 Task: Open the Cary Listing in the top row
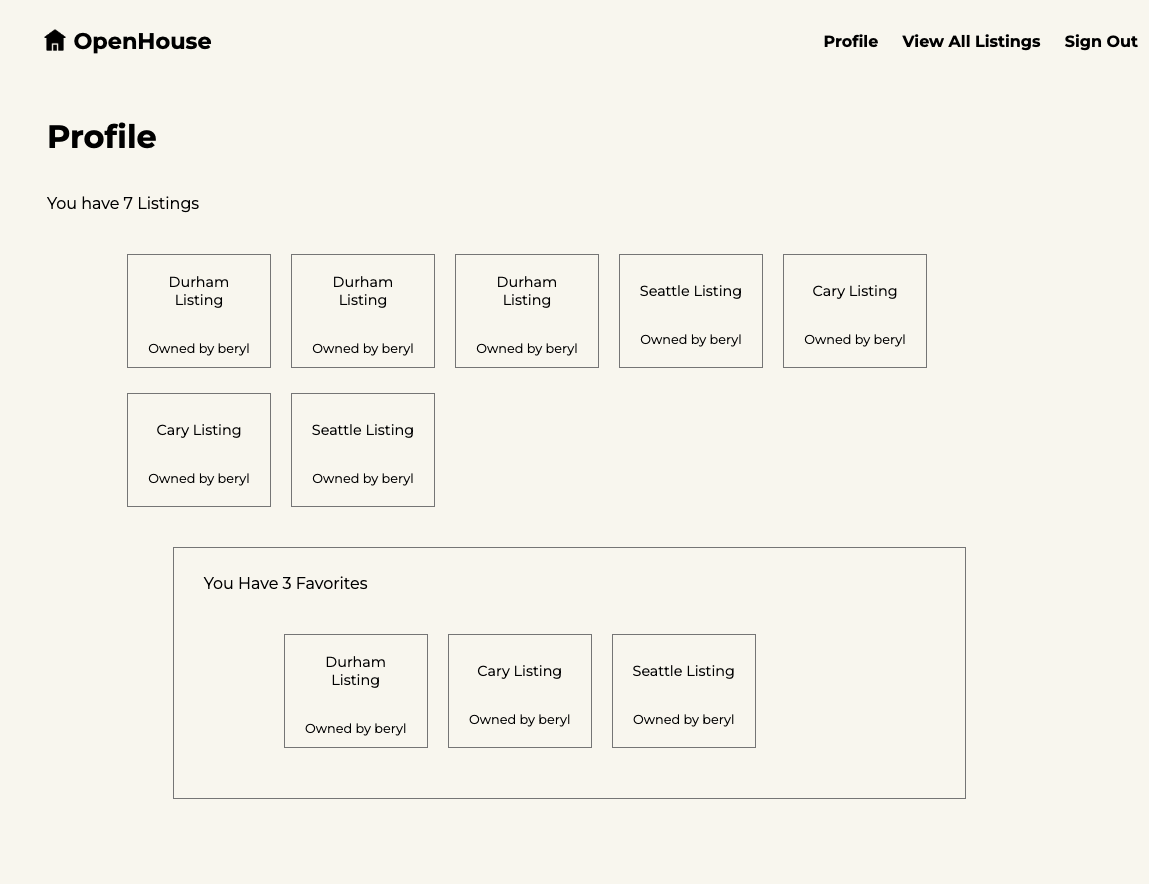(854, 310)
